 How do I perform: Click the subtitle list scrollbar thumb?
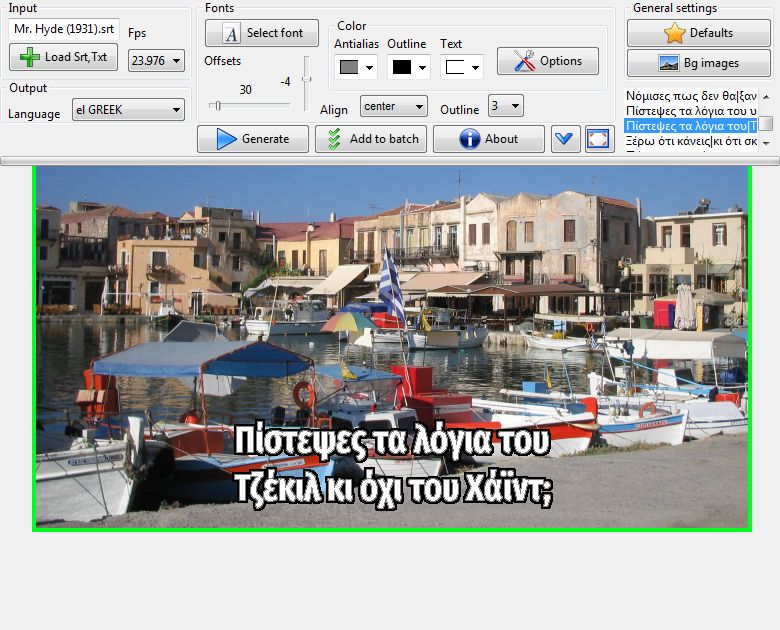[768, 123]
